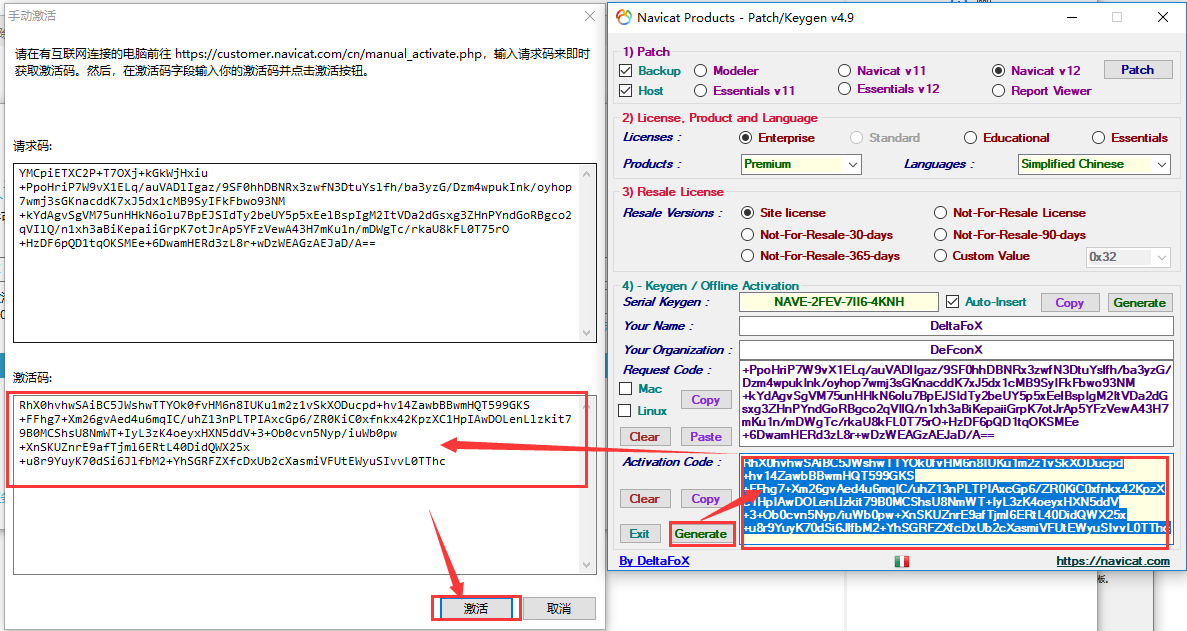Click the 激活 button
This screenshot has height=631, width=1187.
click(476, 608)
